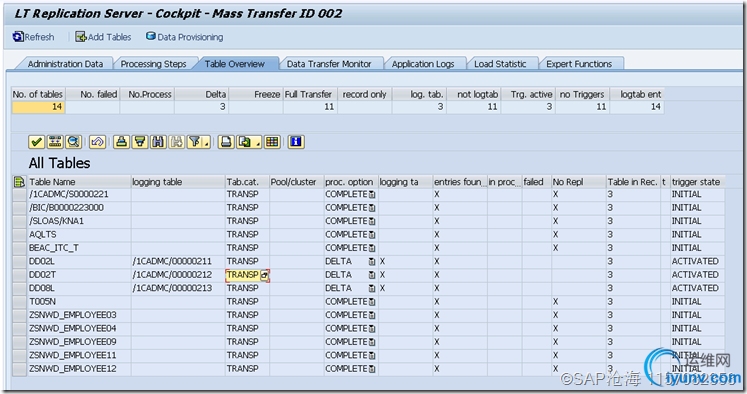Click the Table Name column header
The image size is (747, 394).
pyautogui.click(x=79, y=182)
